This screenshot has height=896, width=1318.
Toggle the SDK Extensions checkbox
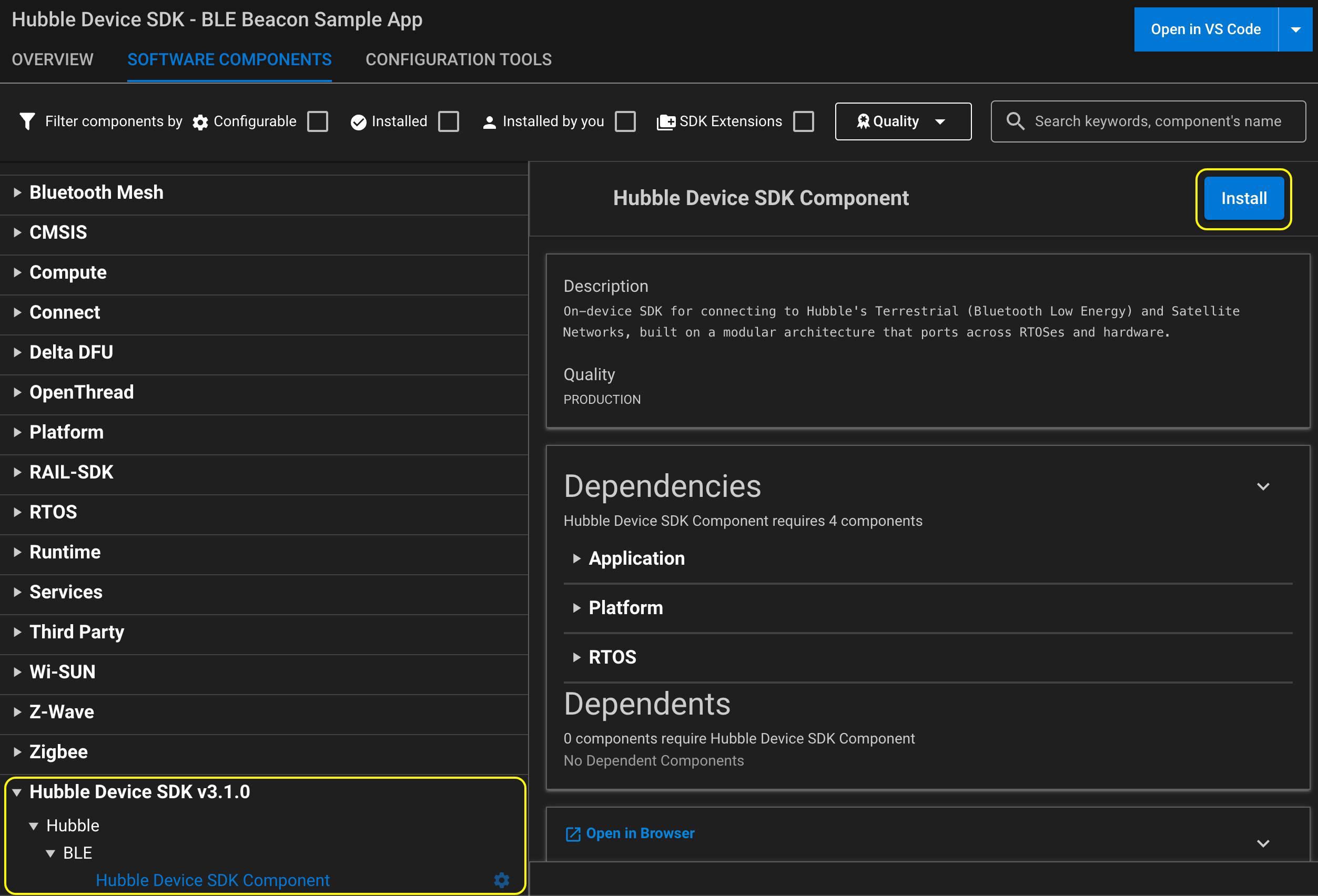(x=804, y=121)
